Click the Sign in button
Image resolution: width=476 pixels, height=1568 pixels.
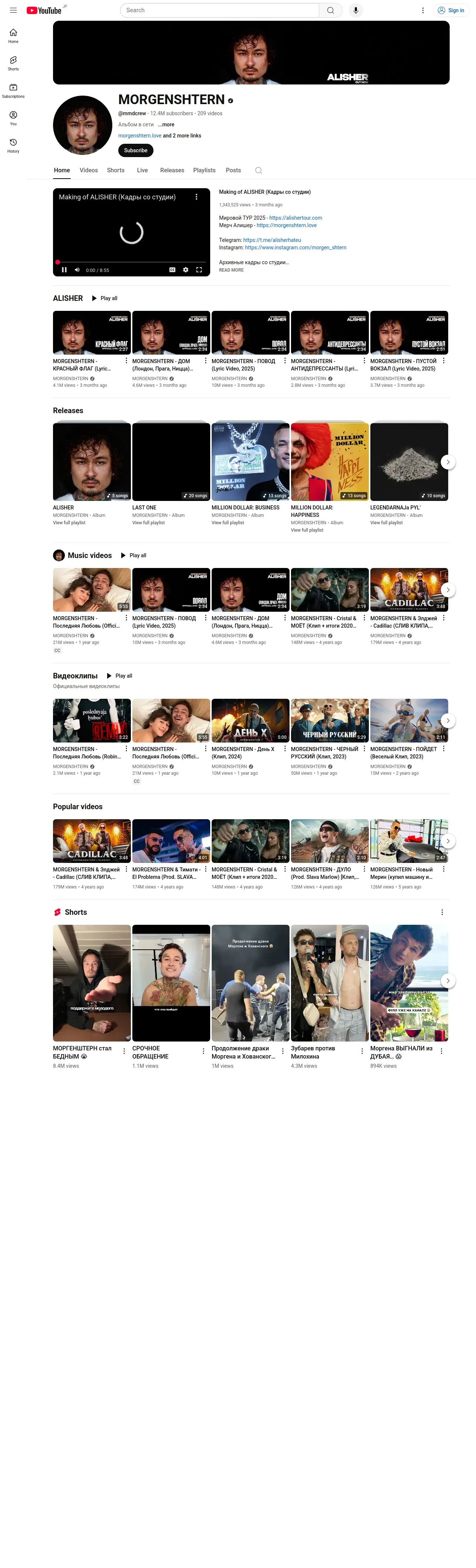[x=451, y=10]
